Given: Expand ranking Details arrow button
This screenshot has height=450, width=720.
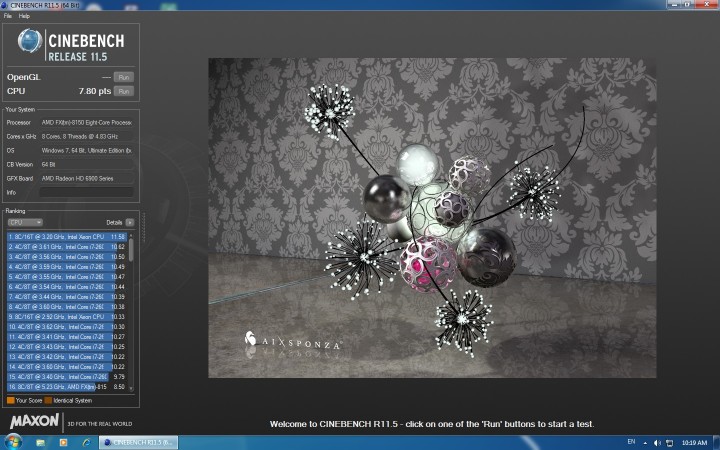Looking at the screenshot, I should 130,222.
